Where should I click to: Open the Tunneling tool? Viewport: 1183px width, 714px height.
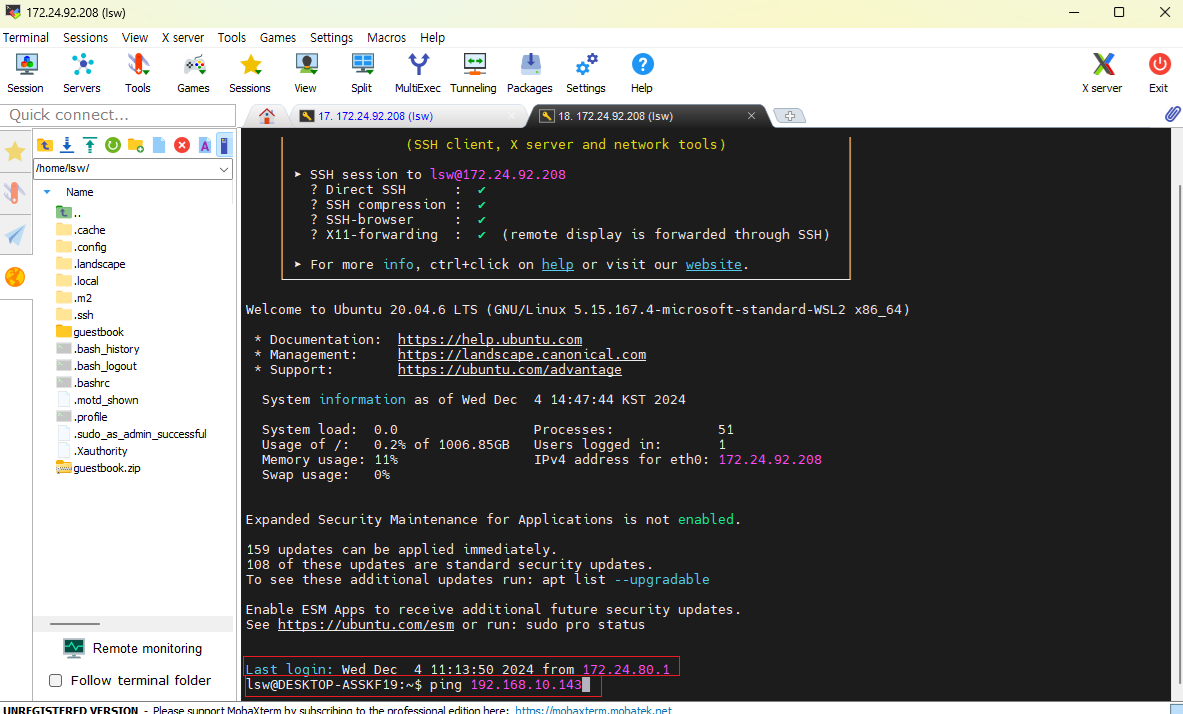click(473, 73)
